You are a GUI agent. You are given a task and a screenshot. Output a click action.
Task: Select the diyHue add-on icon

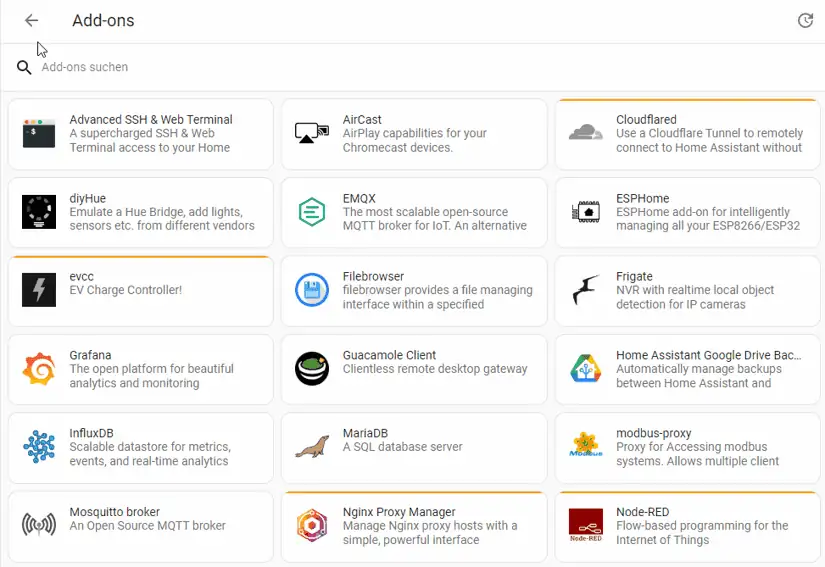point(39,212)
